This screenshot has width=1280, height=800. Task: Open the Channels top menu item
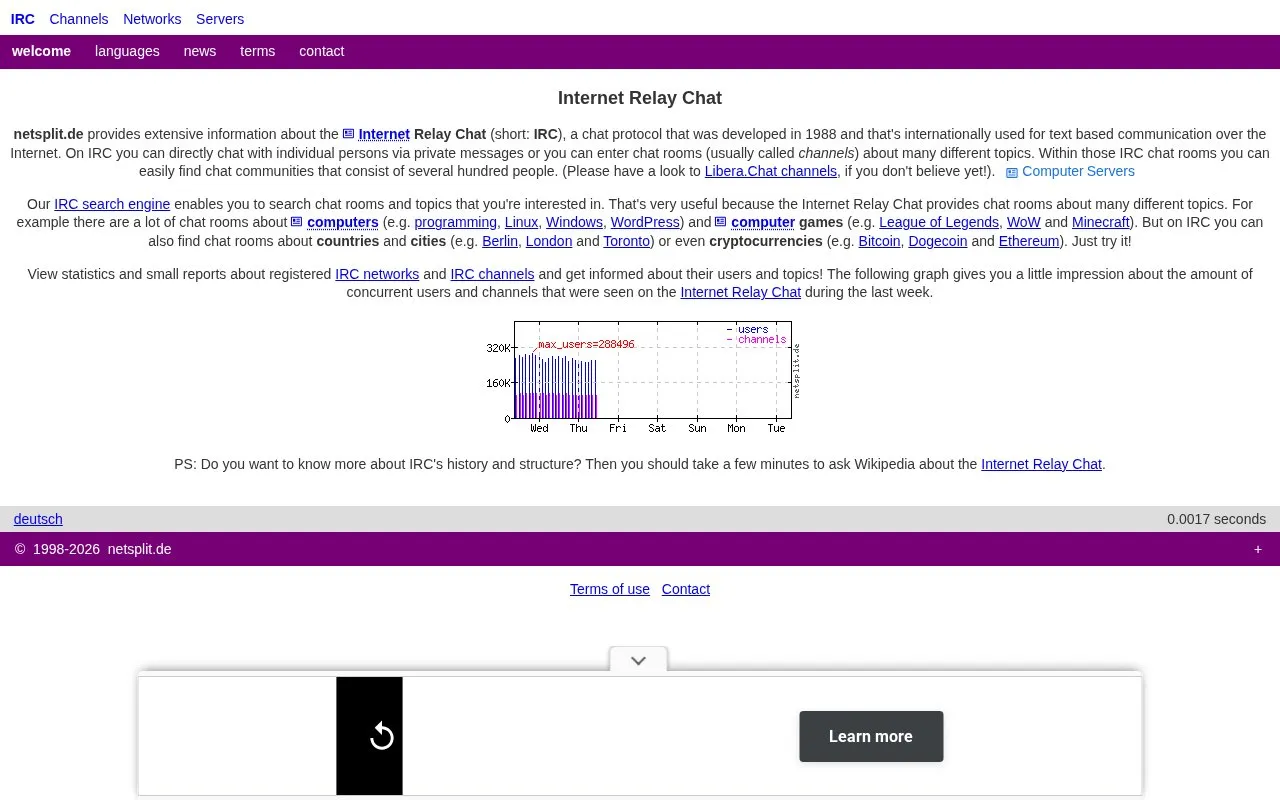(x=79, y=19)
